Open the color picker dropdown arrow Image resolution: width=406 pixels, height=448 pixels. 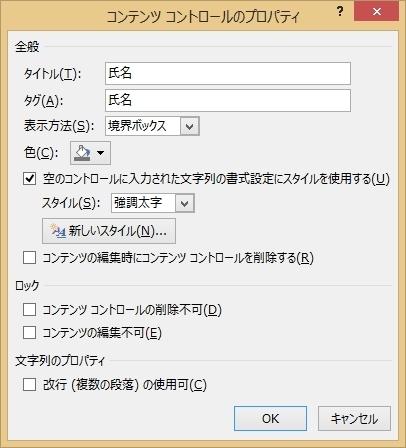[100, 153]
